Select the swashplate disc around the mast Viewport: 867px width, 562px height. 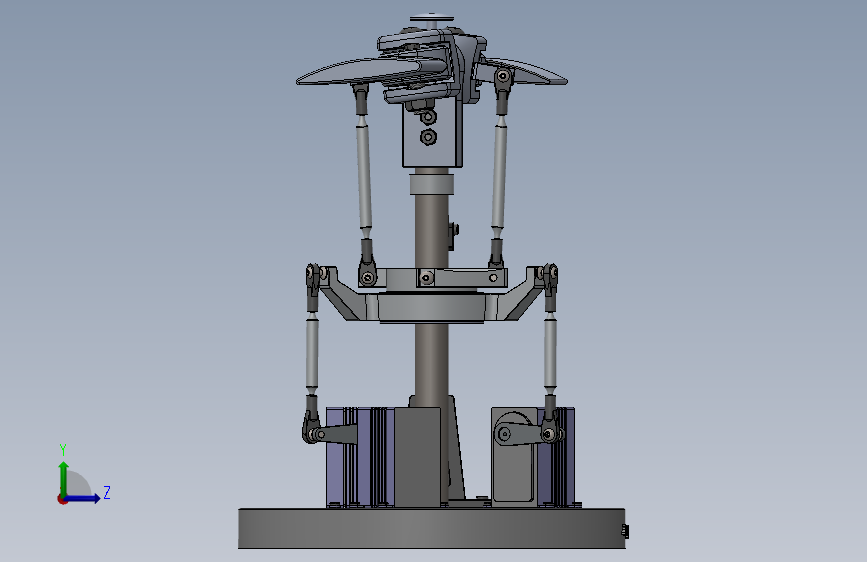click(x=431, y=308)
